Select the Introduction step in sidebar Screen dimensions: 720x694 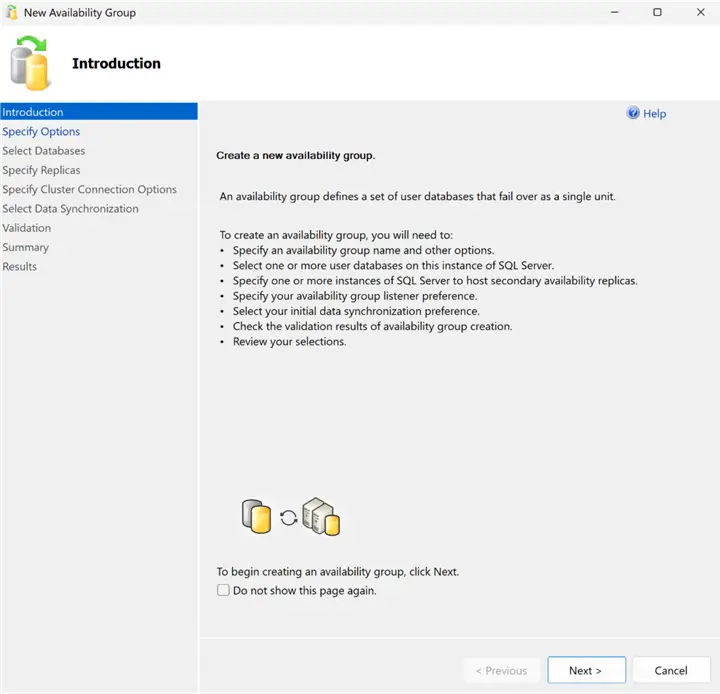point(99,112)
